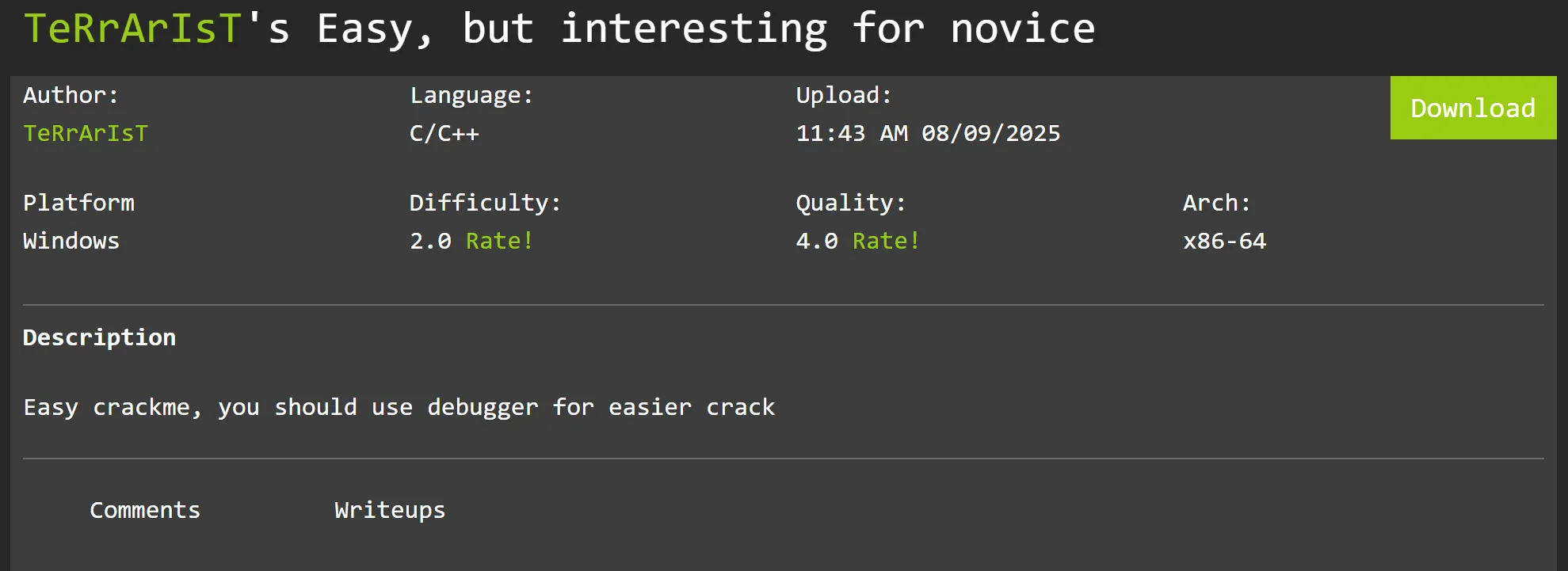The image size is (1568, 571).
Task: Click the upload date 11:43 AM 08/09/2025
Action: click(x=928, y=133)
